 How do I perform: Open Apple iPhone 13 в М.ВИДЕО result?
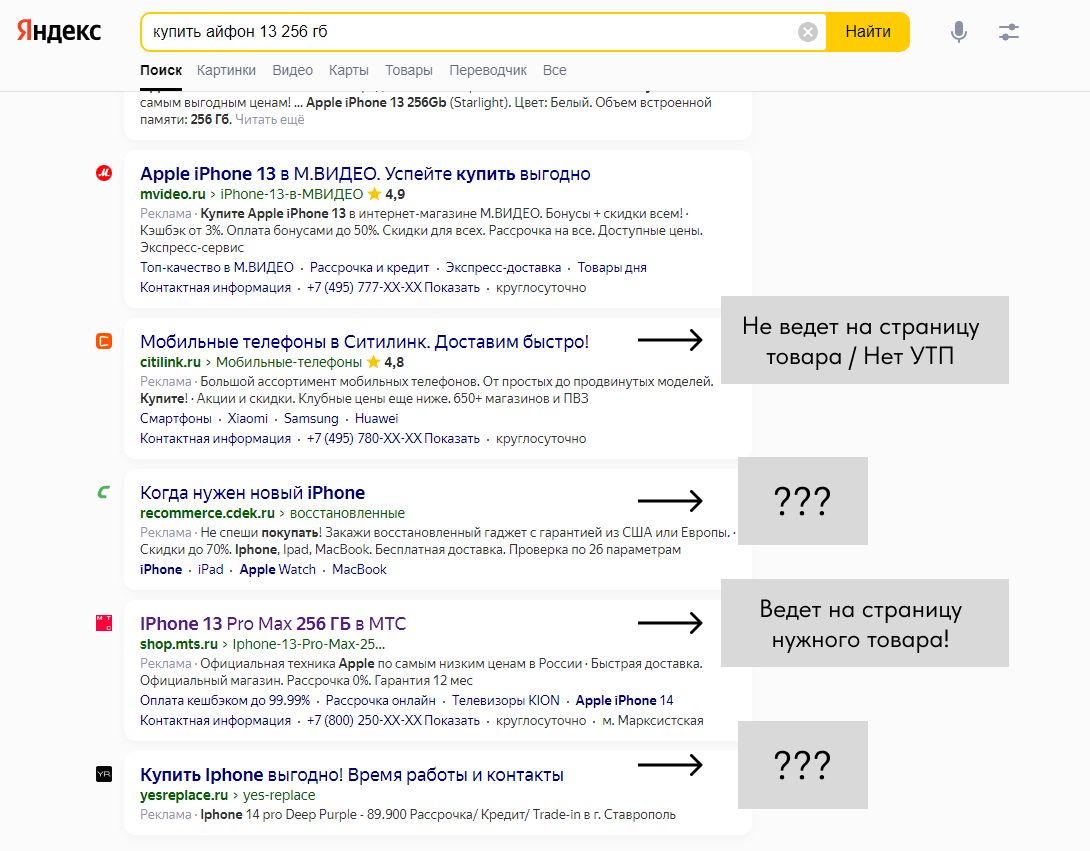(365, 174)
